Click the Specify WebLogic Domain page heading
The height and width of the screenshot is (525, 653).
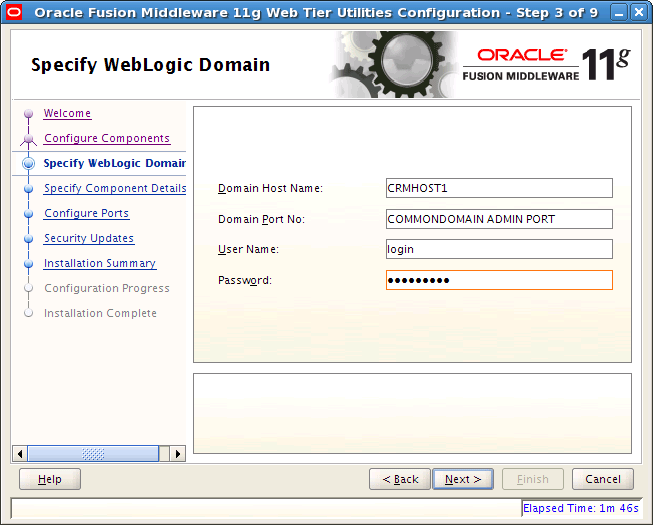click(150, 65)
